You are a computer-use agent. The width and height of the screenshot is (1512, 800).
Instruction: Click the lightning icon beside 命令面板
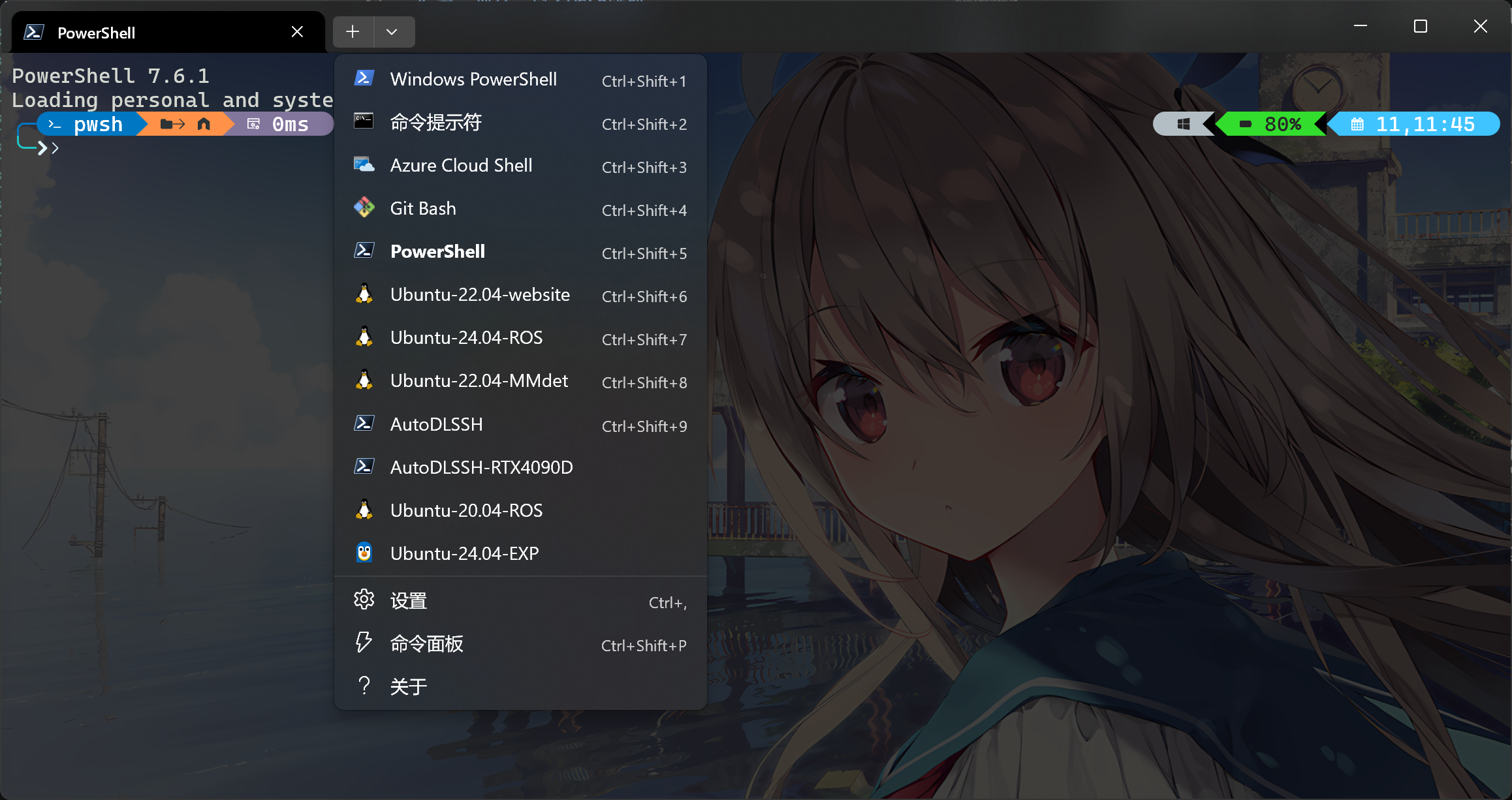(x=364, y=642)
